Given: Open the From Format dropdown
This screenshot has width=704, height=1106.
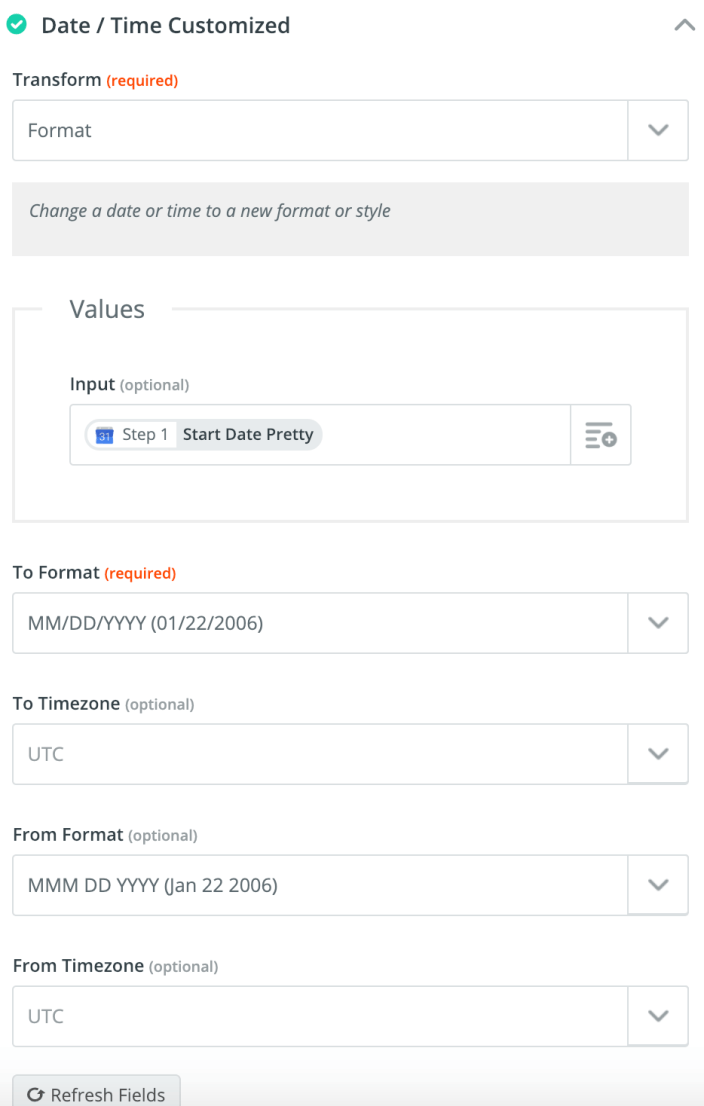Looking at the screenshot, I should coord(320,884).
